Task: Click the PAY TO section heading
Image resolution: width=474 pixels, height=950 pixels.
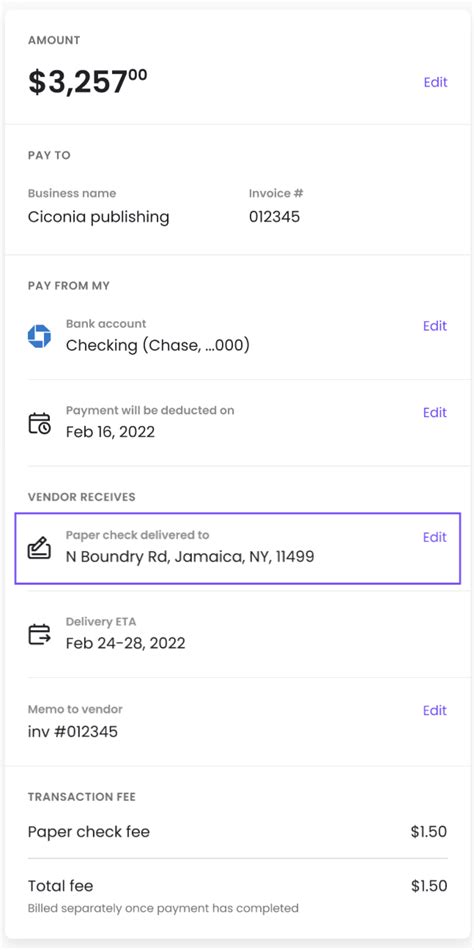Action: pos(49,155)
